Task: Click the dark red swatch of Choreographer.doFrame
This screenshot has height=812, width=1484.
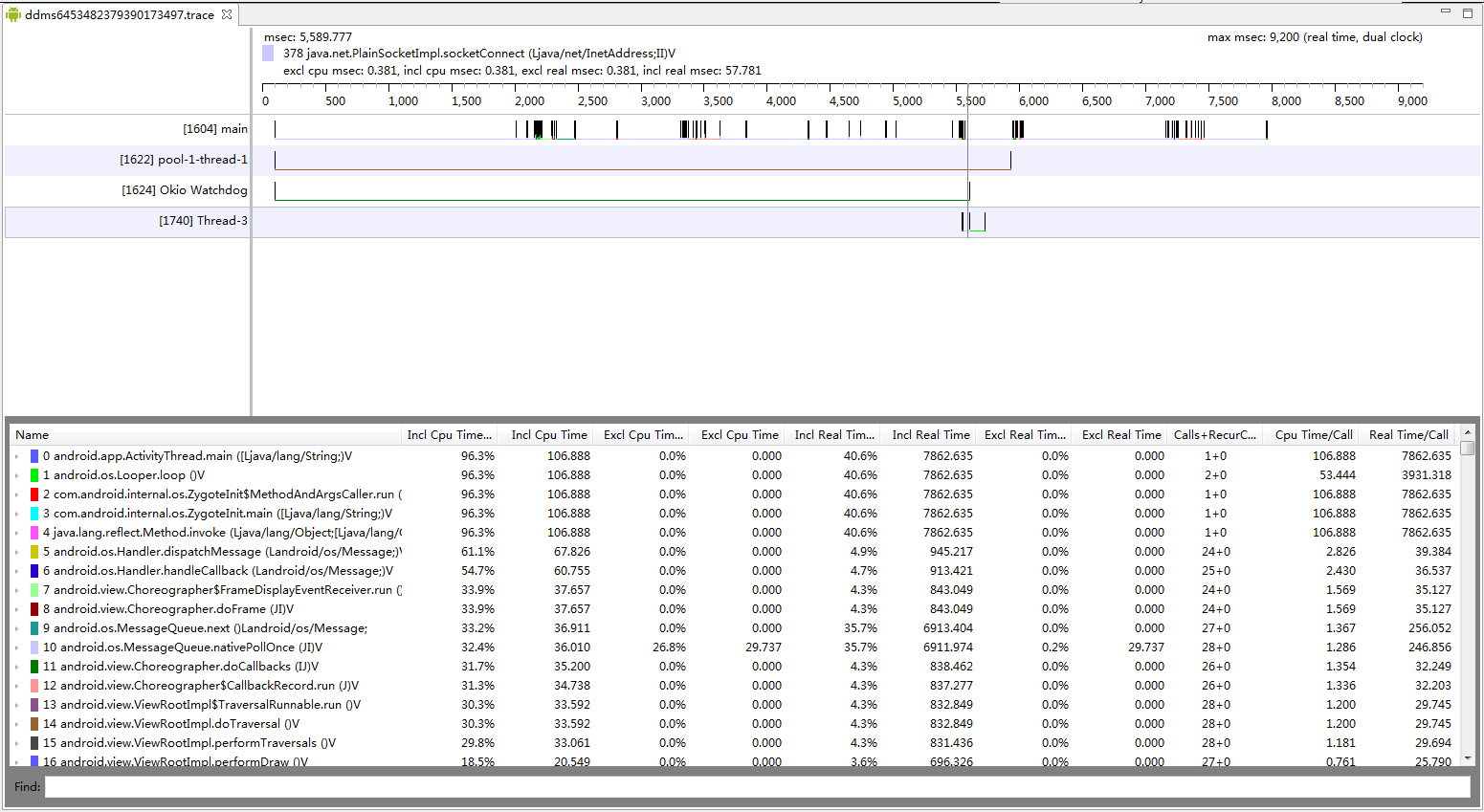Action: (34, 609)
